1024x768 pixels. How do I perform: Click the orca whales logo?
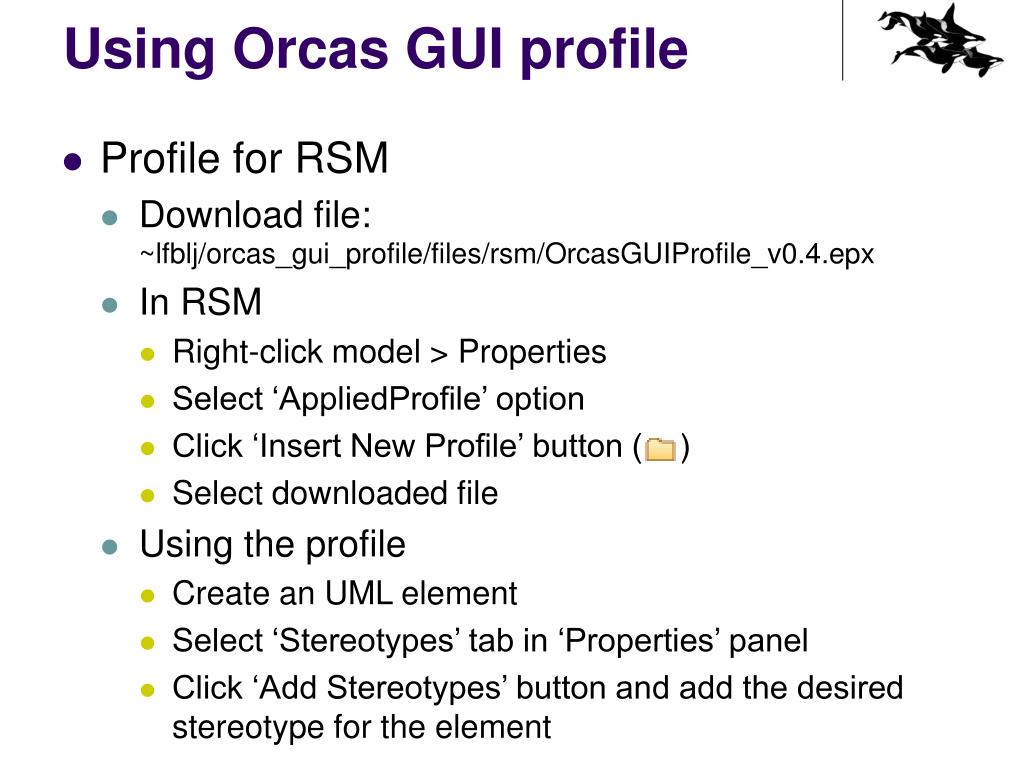pos(940,39)
